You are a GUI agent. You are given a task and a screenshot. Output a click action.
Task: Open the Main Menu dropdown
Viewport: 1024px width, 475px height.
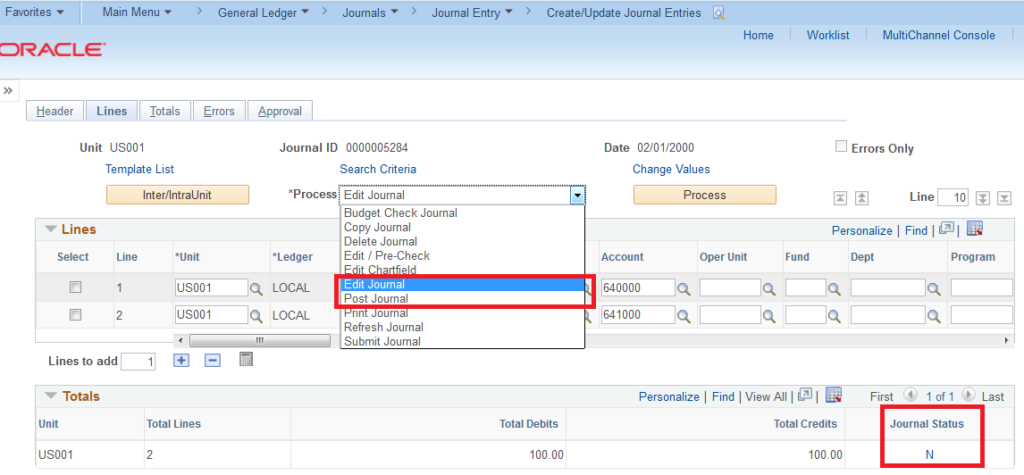[x=136, y=12]
